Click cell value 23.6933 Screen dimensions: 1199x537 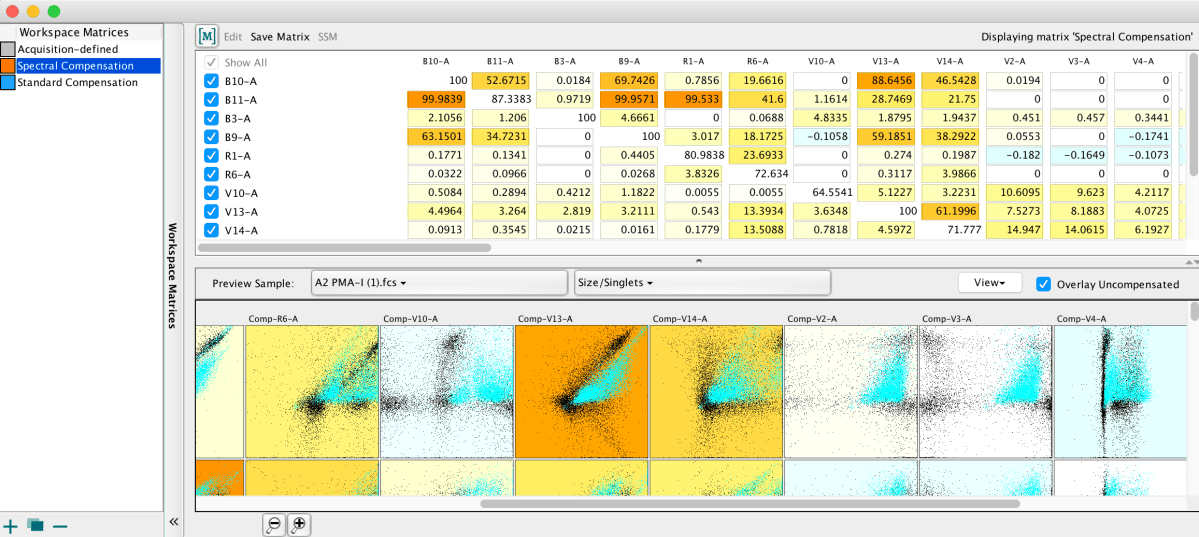[x=757, y=155]
